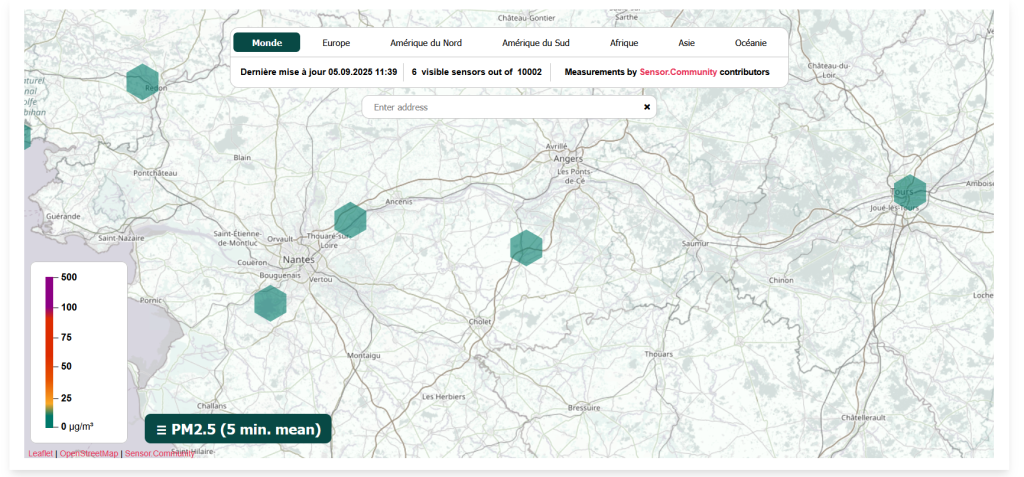This screenshot has width=1024, height=477.
Task: Select the Afrique tab
Action: tap(624, 43)
